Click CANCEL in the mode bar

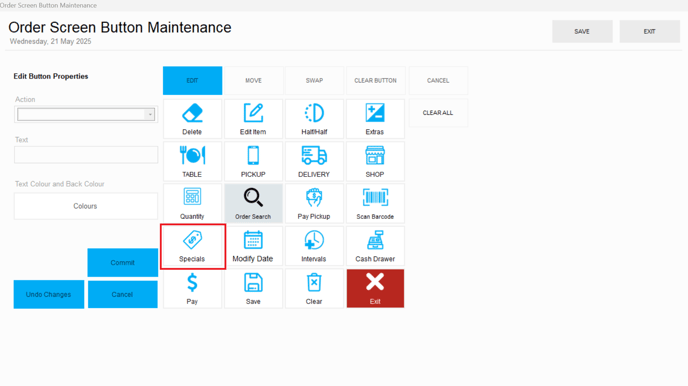[x=438, y=81]
